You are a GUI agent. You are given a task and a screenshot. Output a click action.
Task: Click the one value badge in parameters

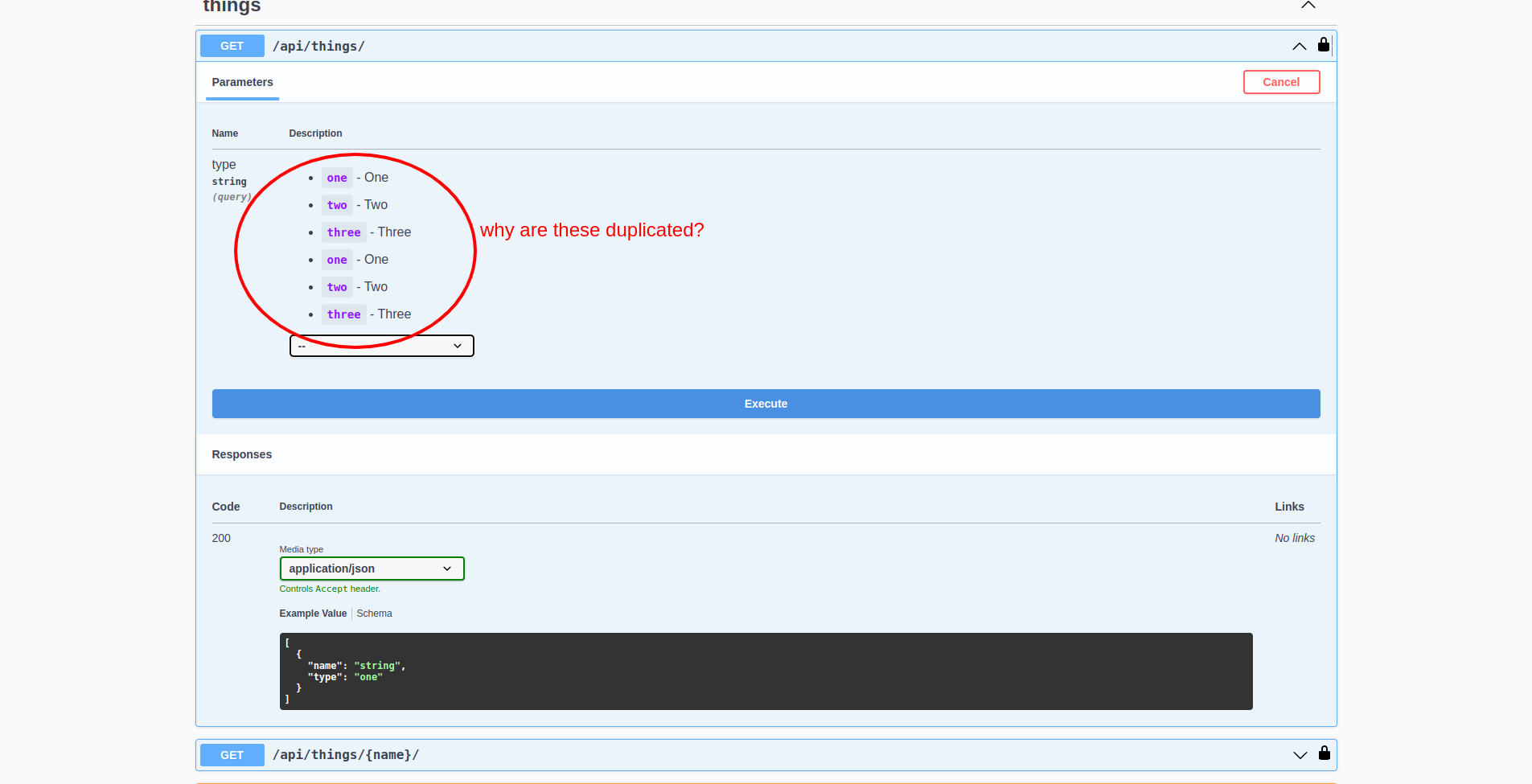[x=336, y=178]
